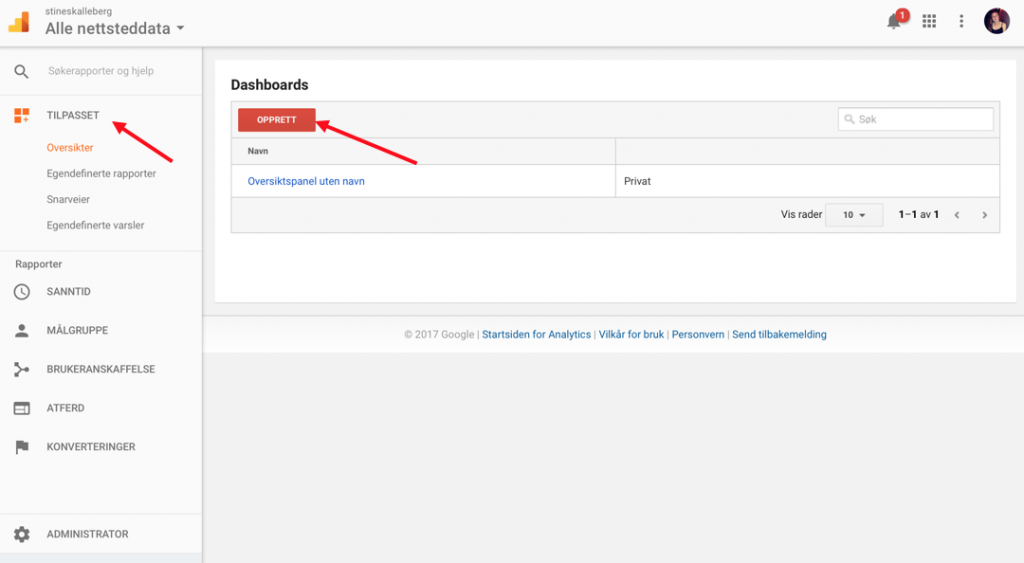Open Oversiktspanel uten navn dashboard

pyautogui.click(x=306, y=182)
